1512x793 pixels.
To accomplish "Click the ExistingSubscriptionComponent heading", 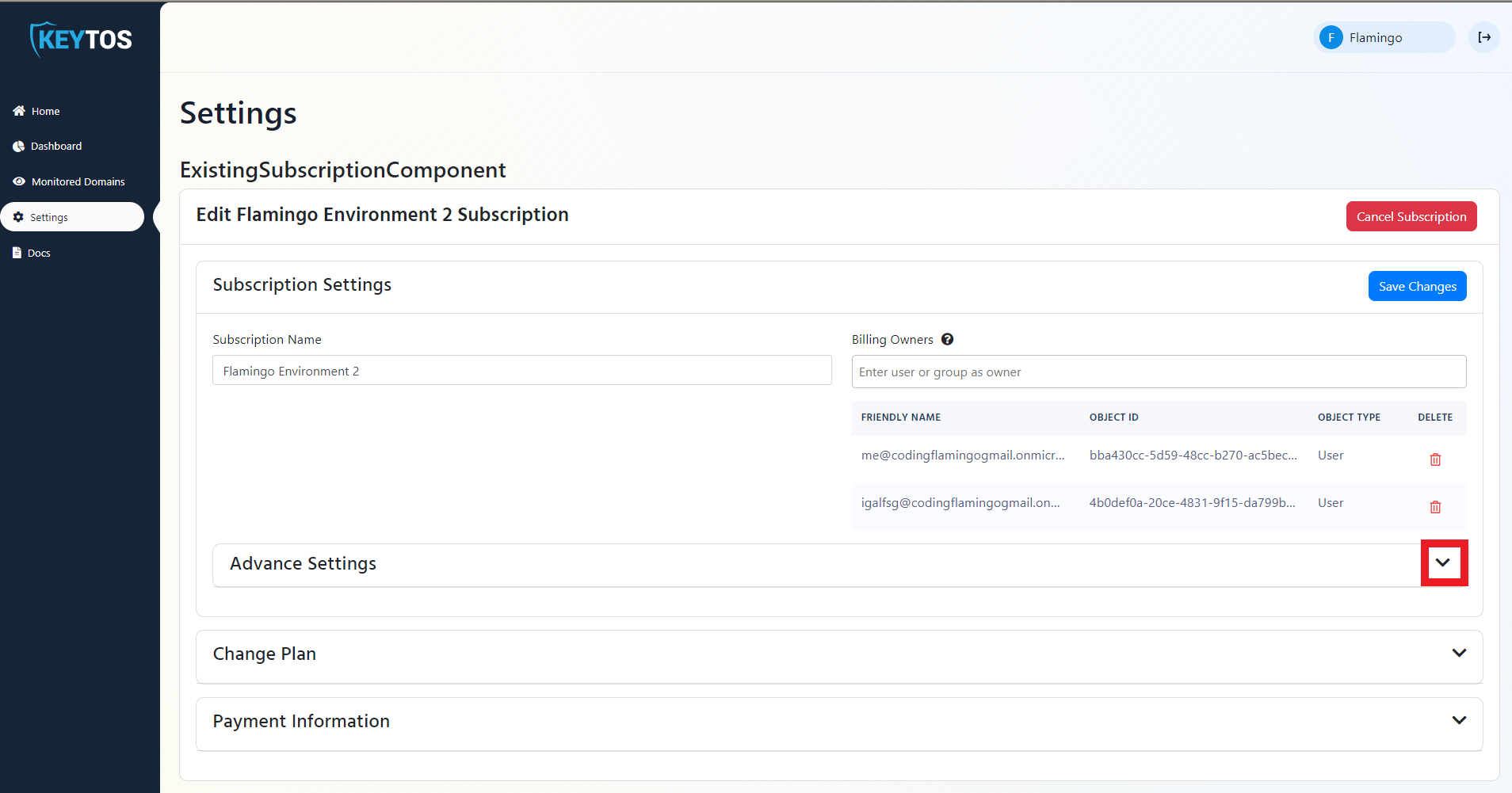I will 342,170.
